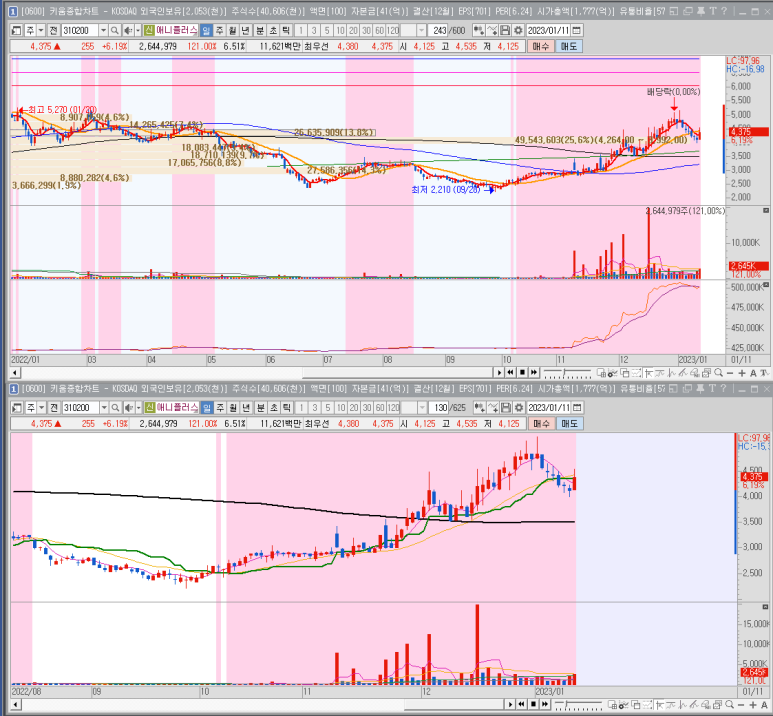Viewport: 773px width, 716px height.
Task: Click interval 5 in upper chart toolbar
Action: coord(326,31)
